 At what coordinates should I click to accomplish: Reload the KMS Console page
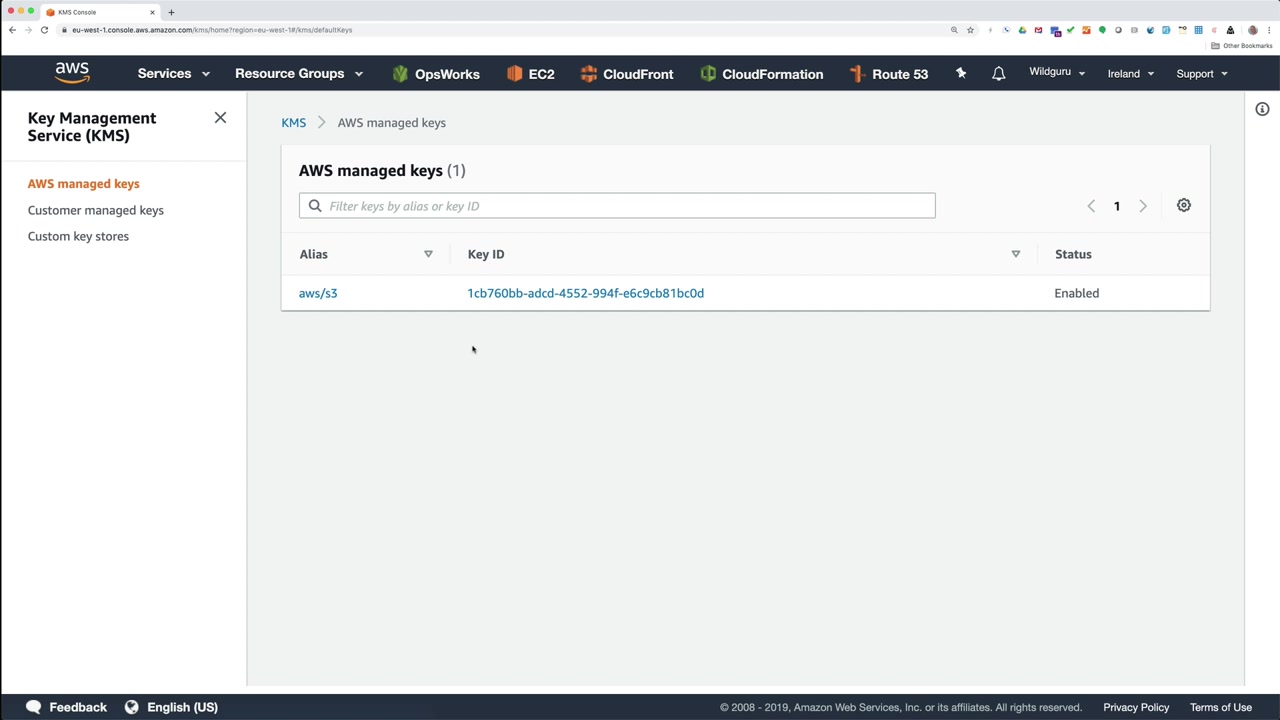pyautogui.click(x=44, y=30)
